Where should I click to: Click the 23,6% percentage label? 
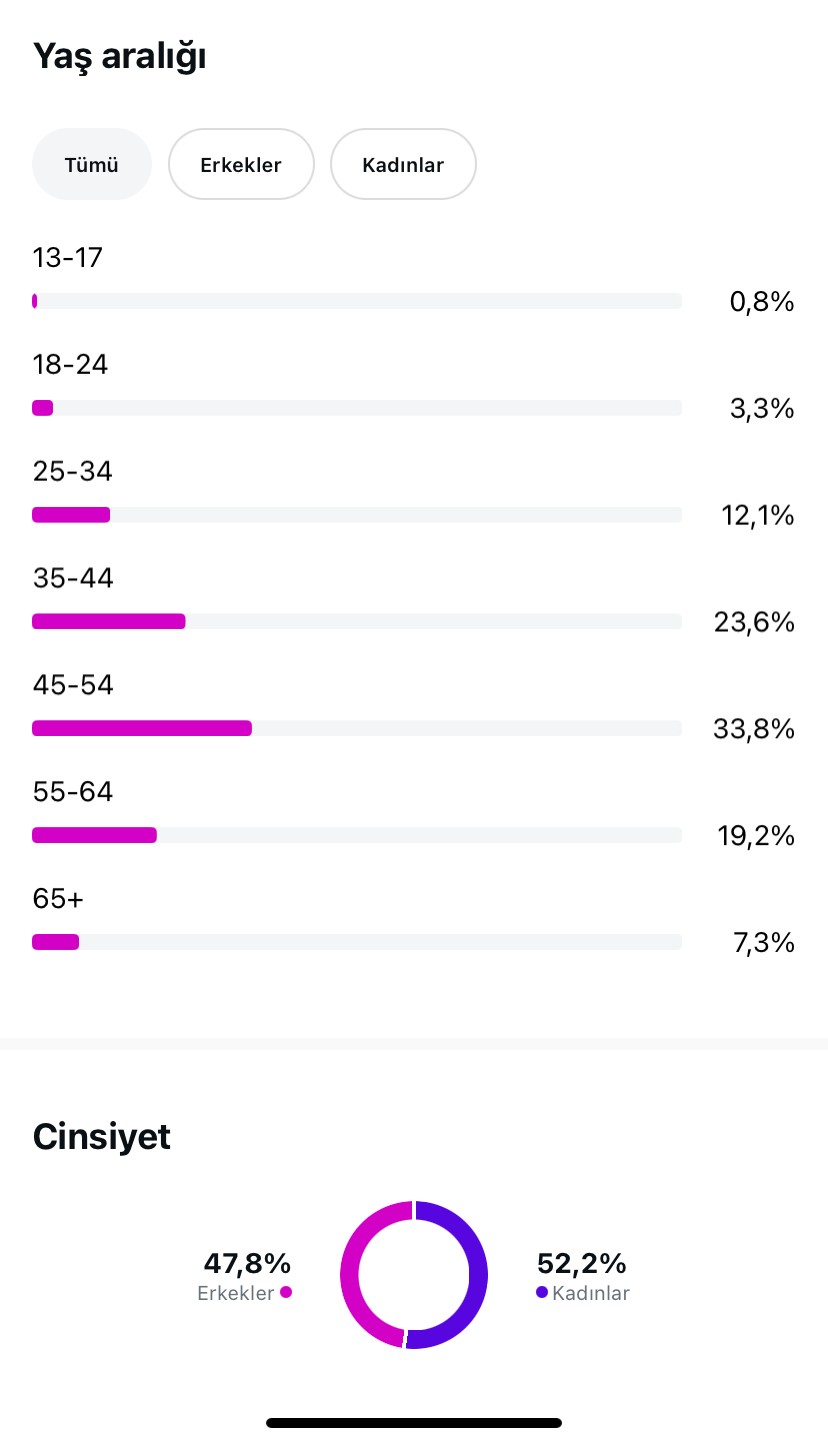coord(754,622)
